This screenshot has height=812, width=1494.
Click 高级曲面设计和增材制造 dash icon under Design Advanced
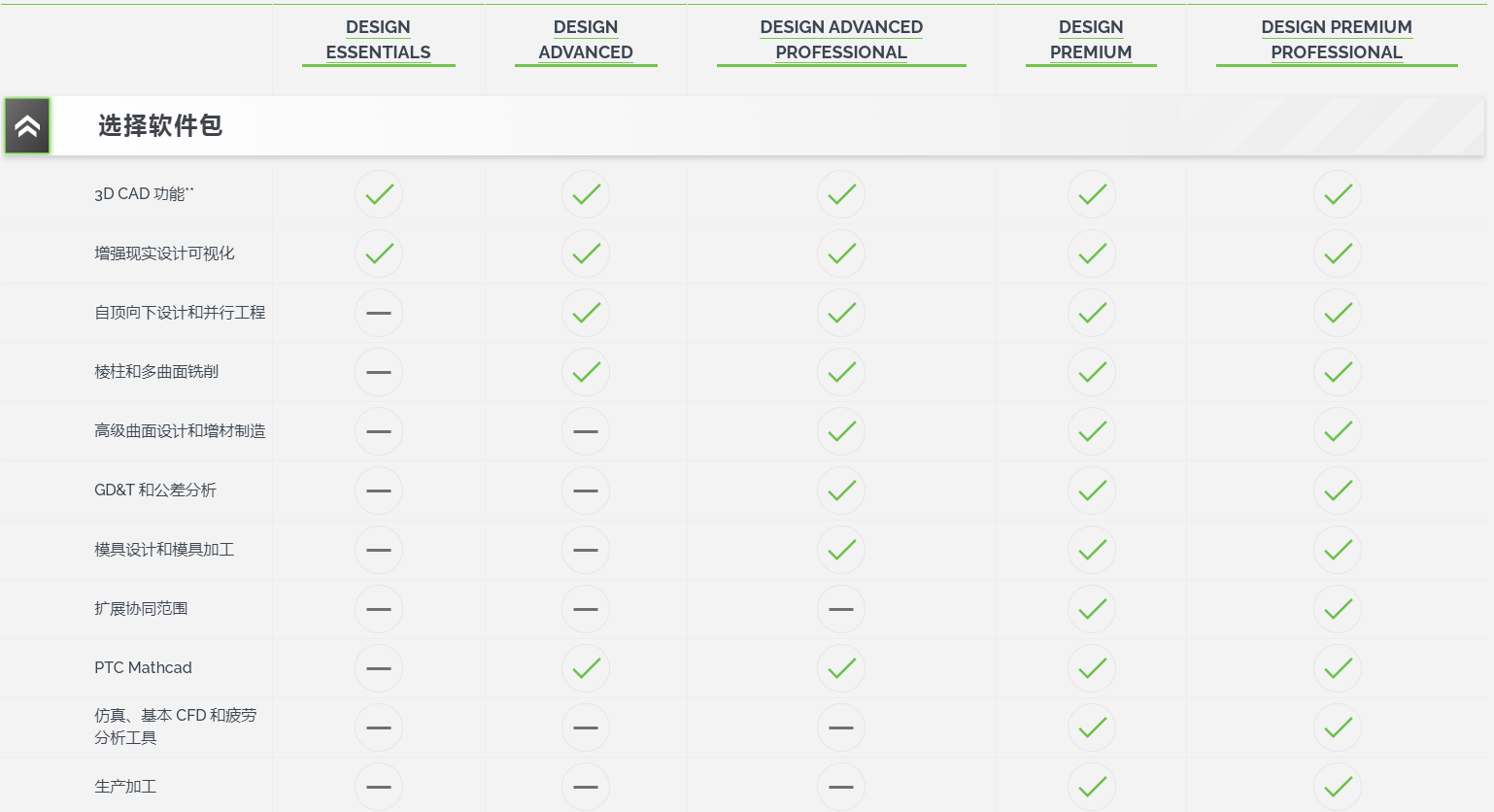[x=586, y=431]
